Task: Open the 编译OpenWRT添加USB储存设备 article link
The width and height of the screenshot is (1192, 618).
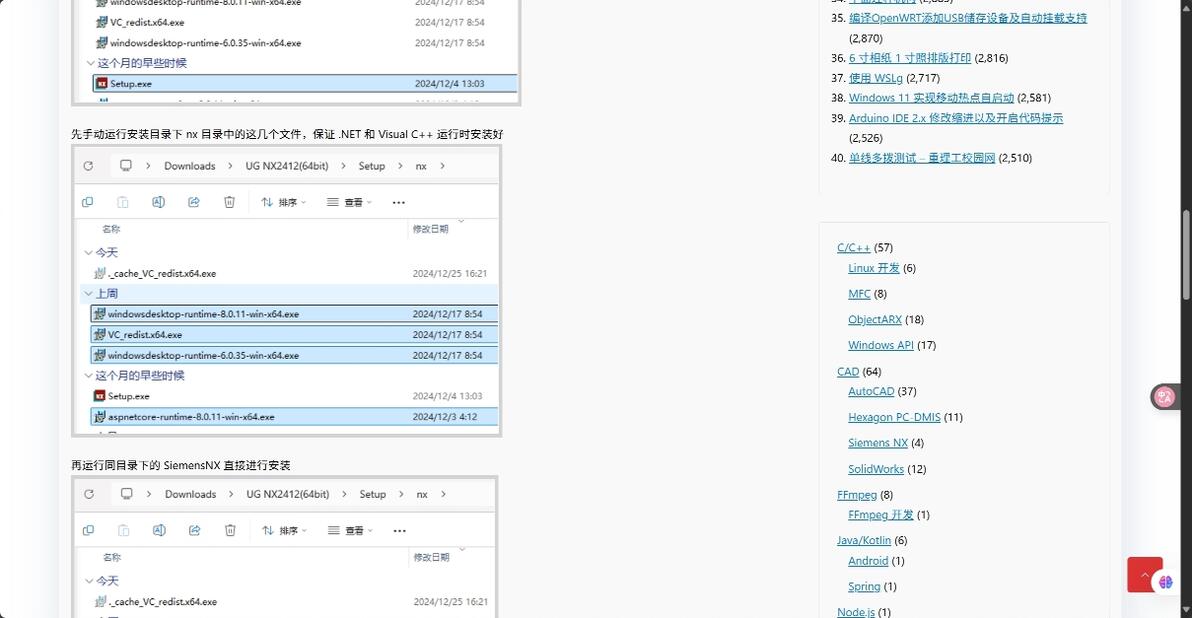Action: [968, 18]
